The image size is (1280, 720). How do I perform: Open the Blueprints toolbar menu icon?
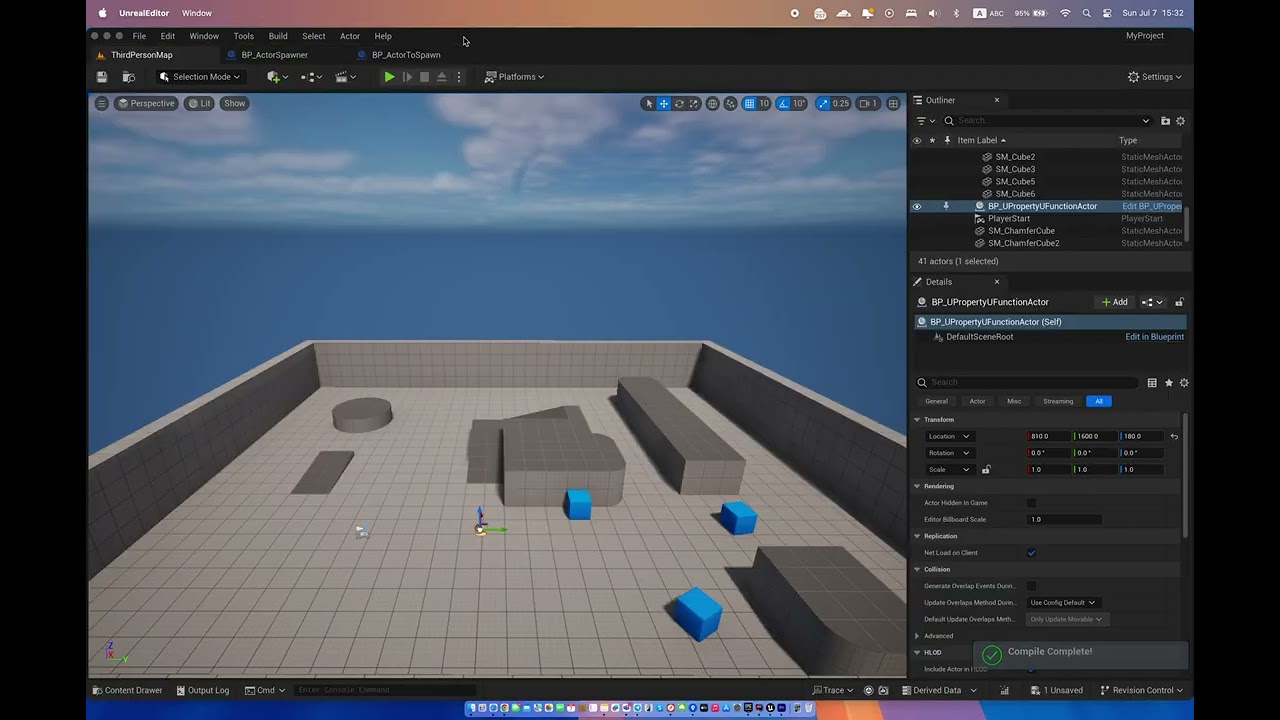(x=312, y=77)
